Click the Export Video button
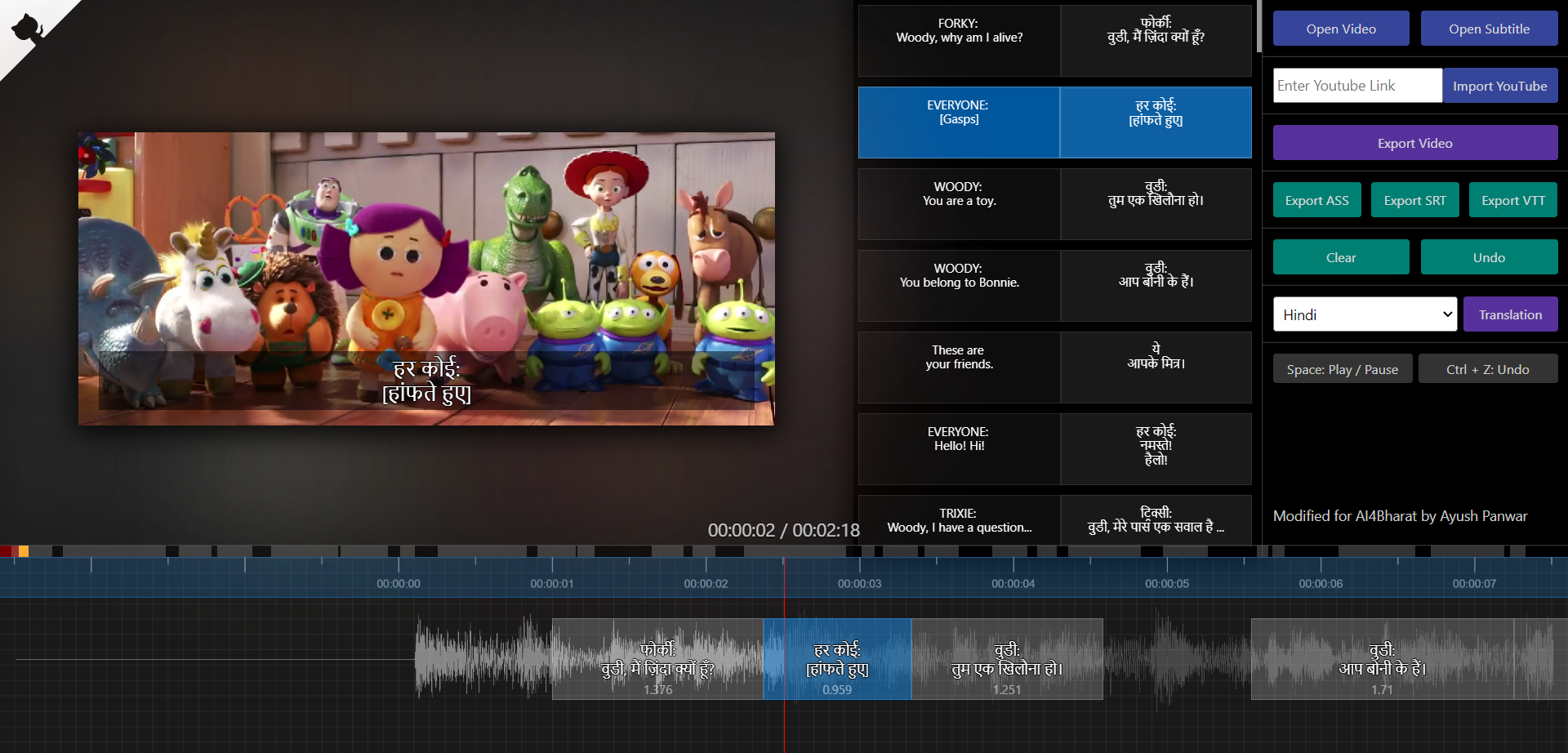 [1415, 143]
